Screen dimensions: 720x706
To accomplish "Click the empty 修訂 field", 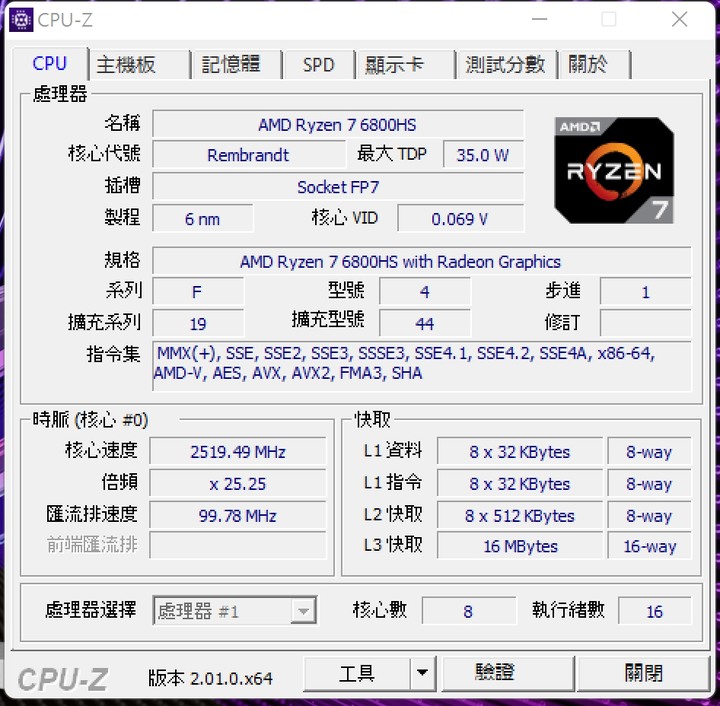I will [x=645, y=324].
